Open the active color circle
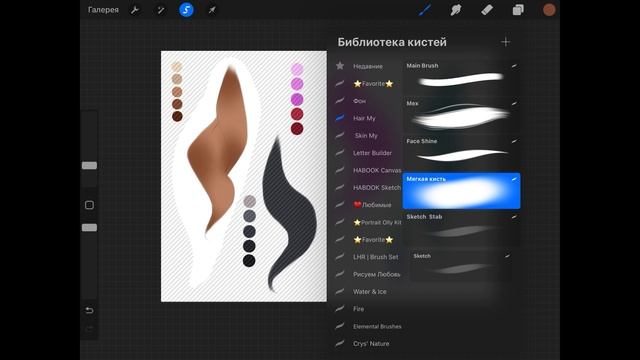Screen dimensions: 640x360 pos(549,10)
